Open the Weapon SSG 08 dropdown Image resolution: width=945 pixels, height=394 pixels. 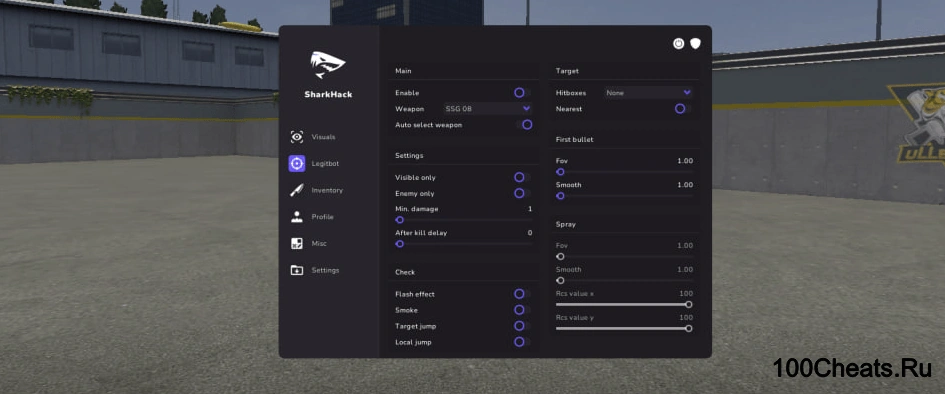[x=488, y=108]
